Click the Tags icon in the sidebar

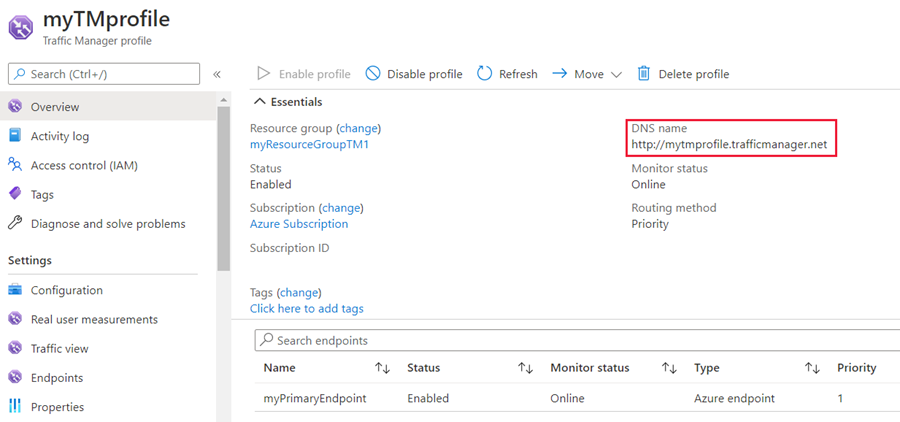click(15, 194)
